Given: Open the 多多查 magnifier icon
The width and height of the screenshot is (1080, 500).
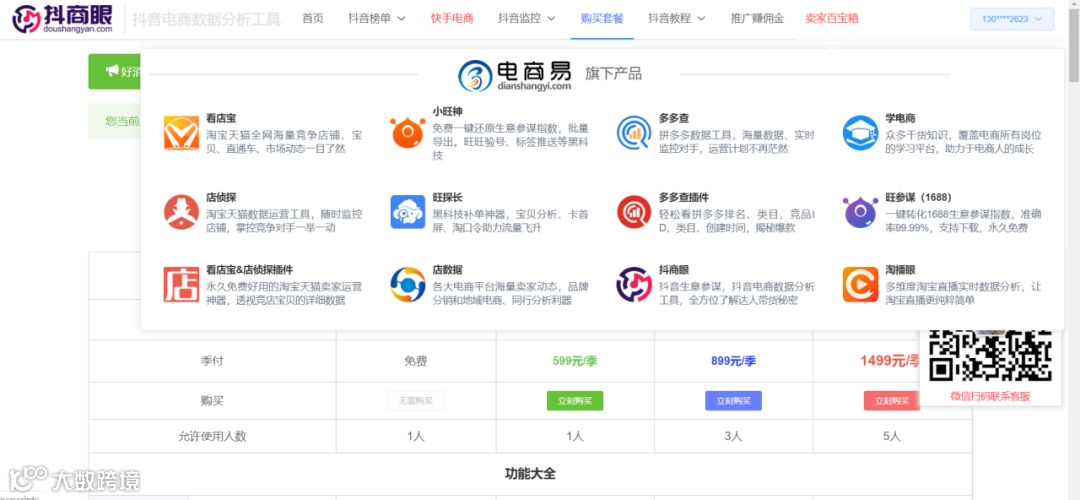Looking at the screenshot, I should (x=634, y=133).
